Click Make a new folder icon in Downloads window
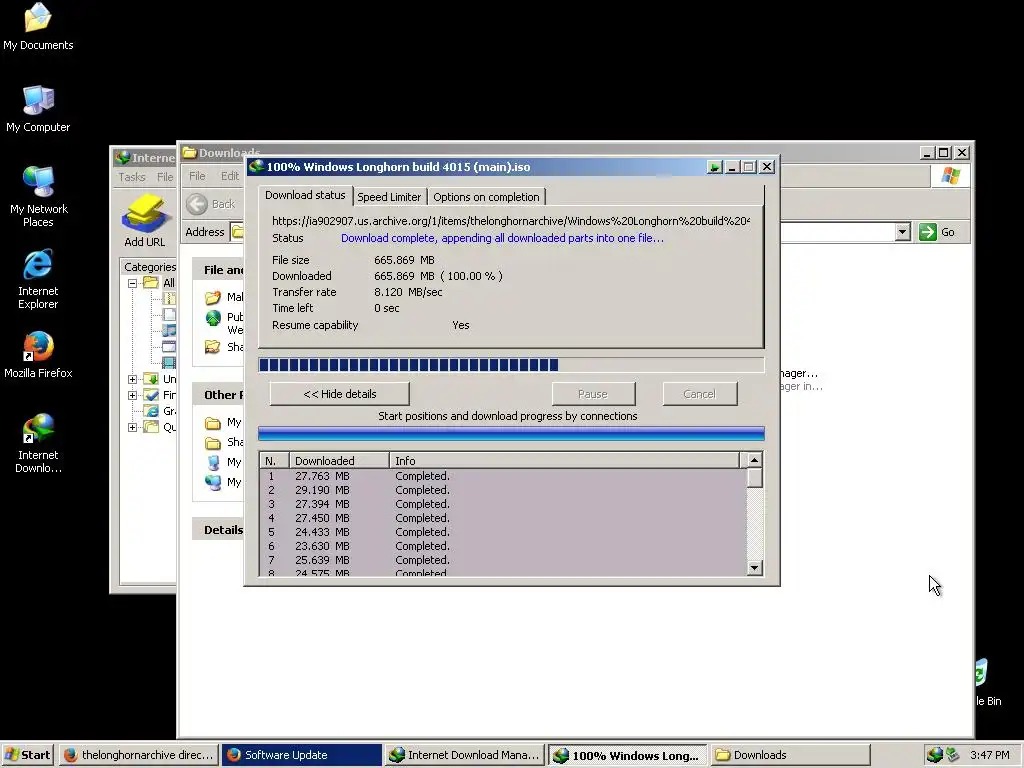This screenshot has height=768, width=1024. (213, 298)
